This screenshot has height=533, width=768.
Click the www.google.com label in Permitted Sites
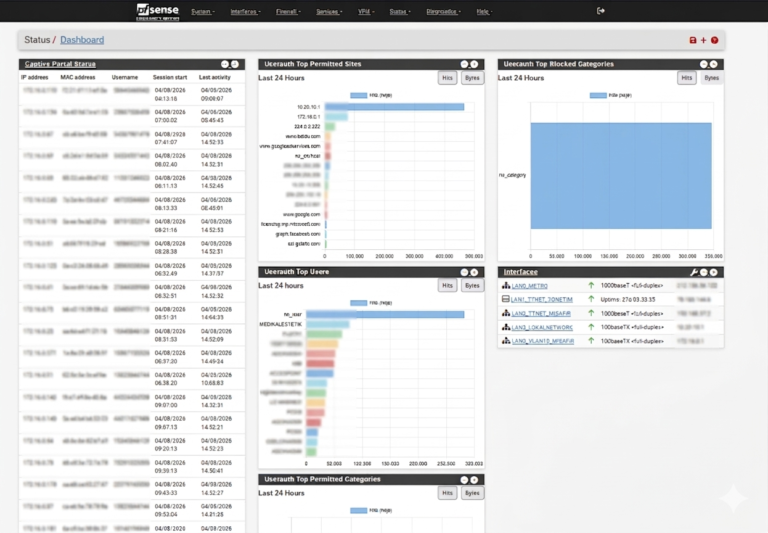(301, 215)
